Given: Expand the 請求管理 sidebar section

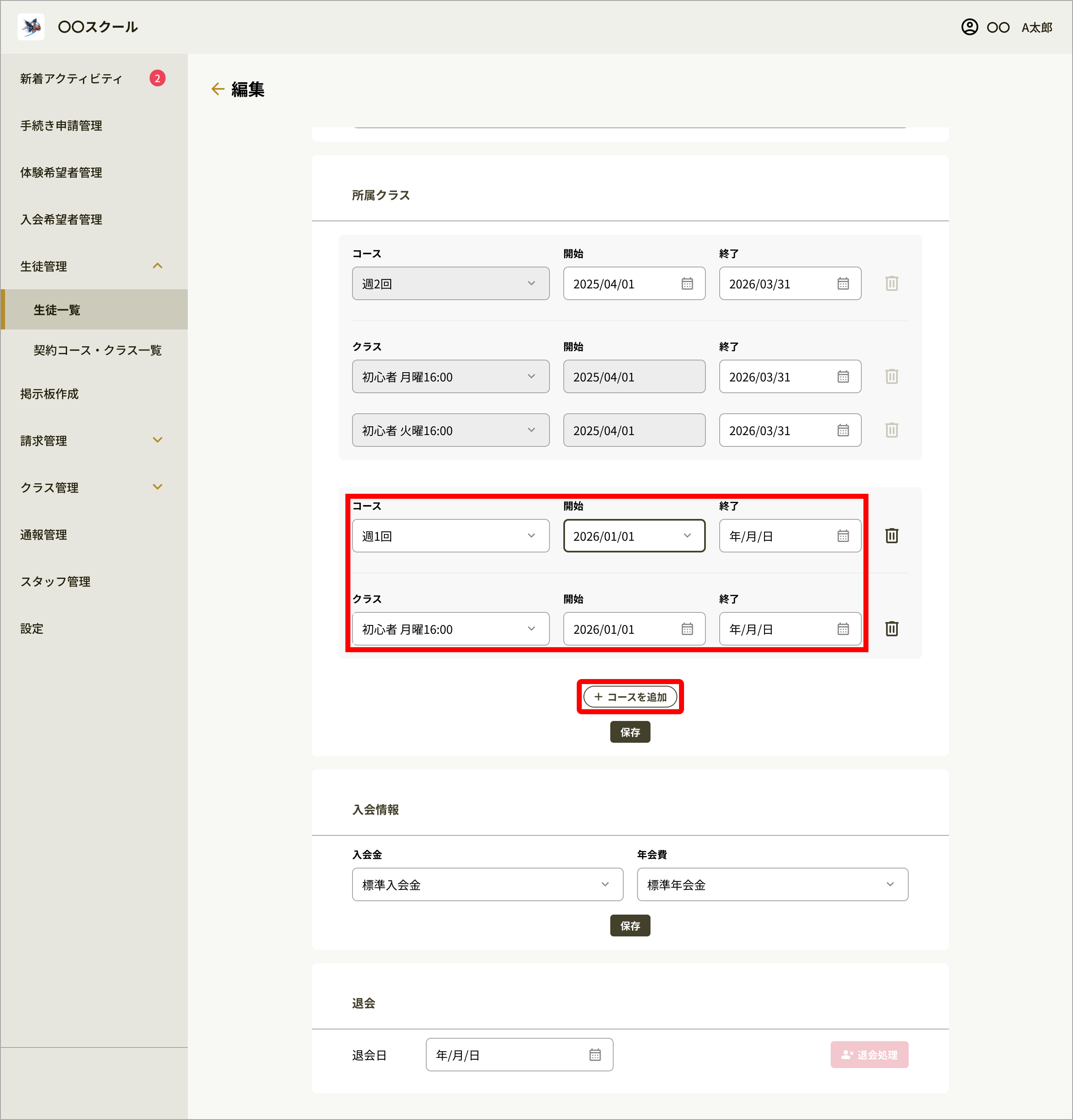Looking at the screenshot, I should (x=158, y=441).
